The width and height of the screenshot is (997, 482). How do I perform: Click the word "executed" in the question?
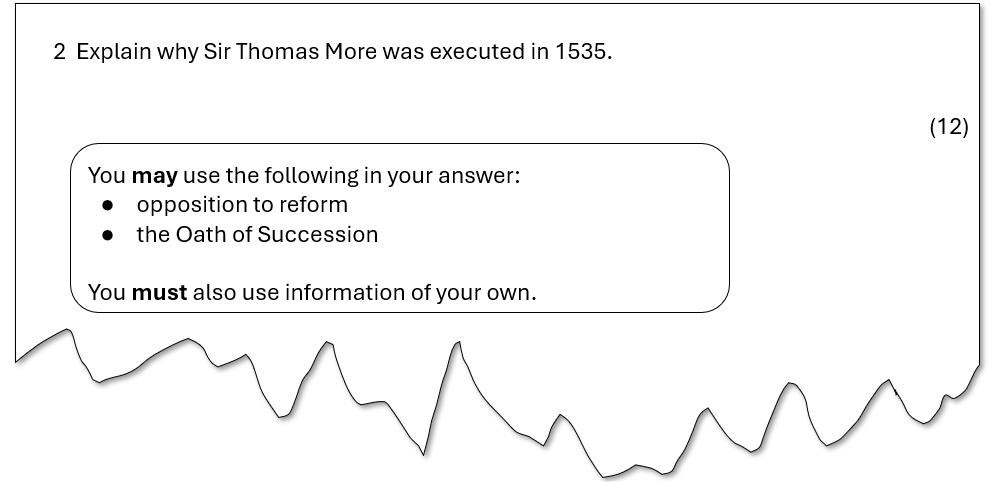coord(478,52)
